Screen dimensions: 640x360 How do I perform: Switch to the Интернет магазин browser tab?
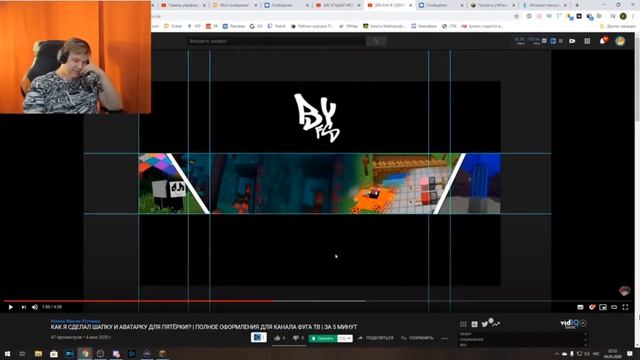[x=544, y=5]
